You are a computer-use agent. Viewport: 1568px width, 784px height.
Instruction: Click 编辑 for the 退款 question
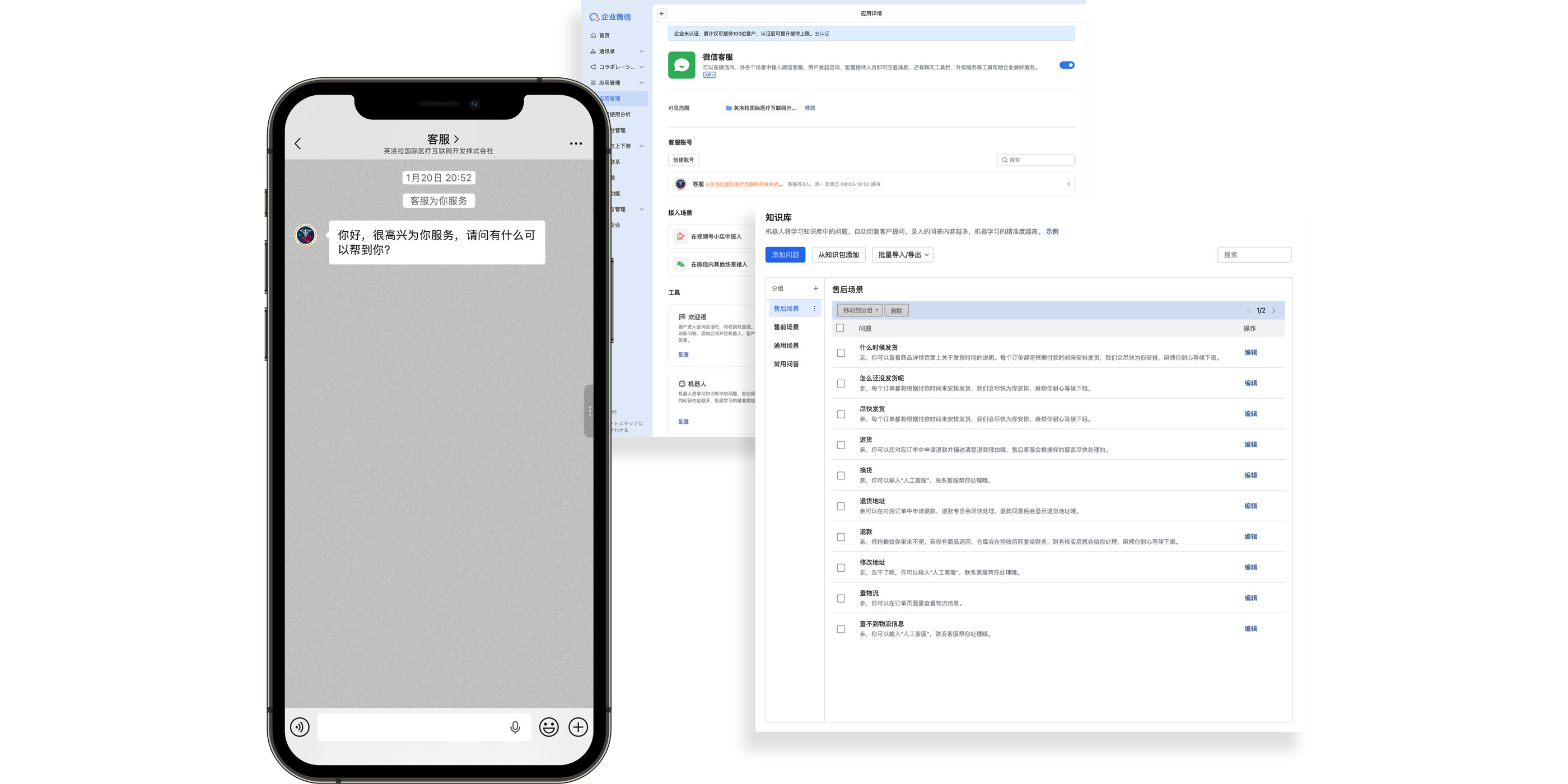pyautogui.click(x=1250, y=536)
